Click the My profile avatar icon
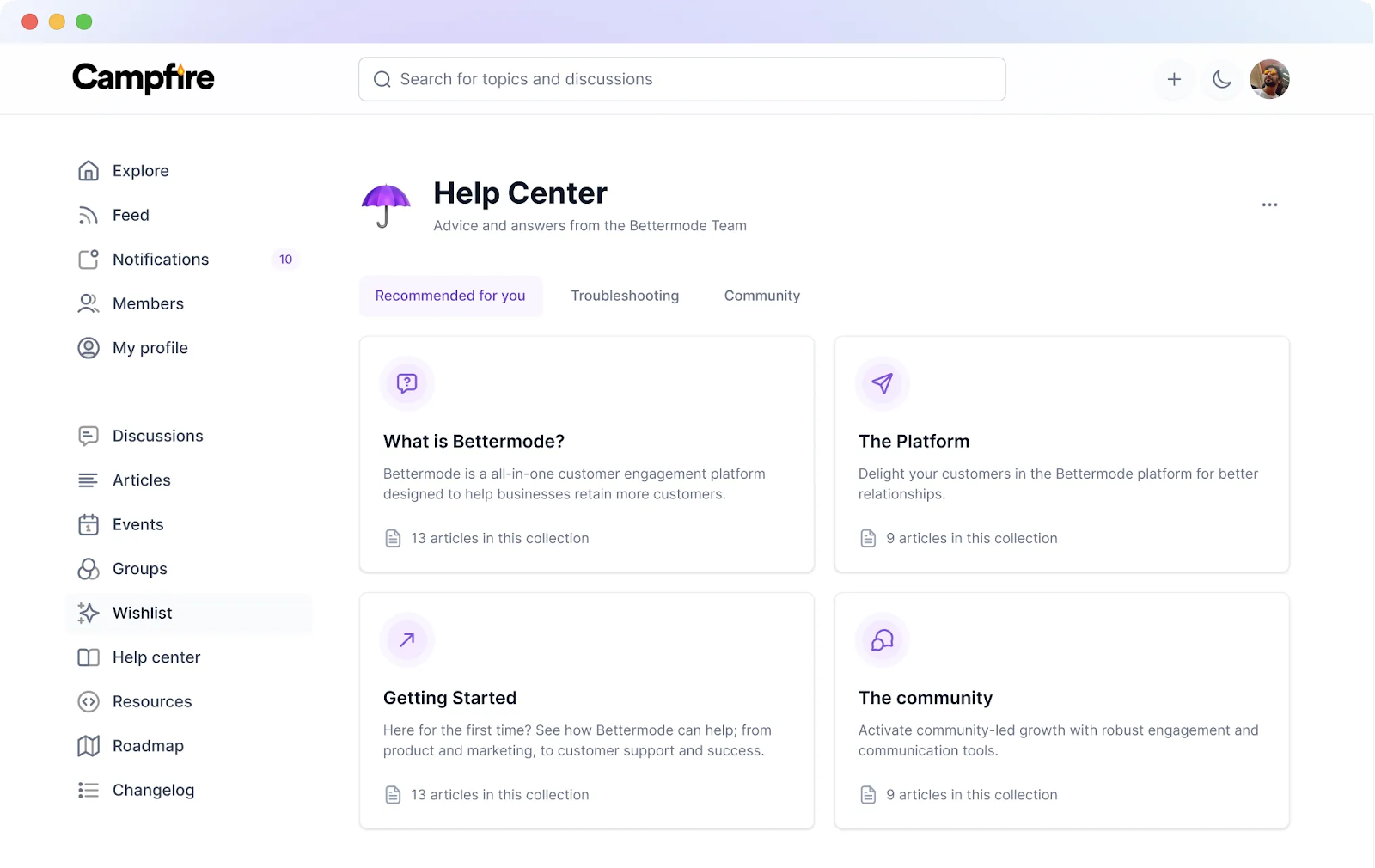The height and width of the screenshot is (868, 1375). pos(89,348)
